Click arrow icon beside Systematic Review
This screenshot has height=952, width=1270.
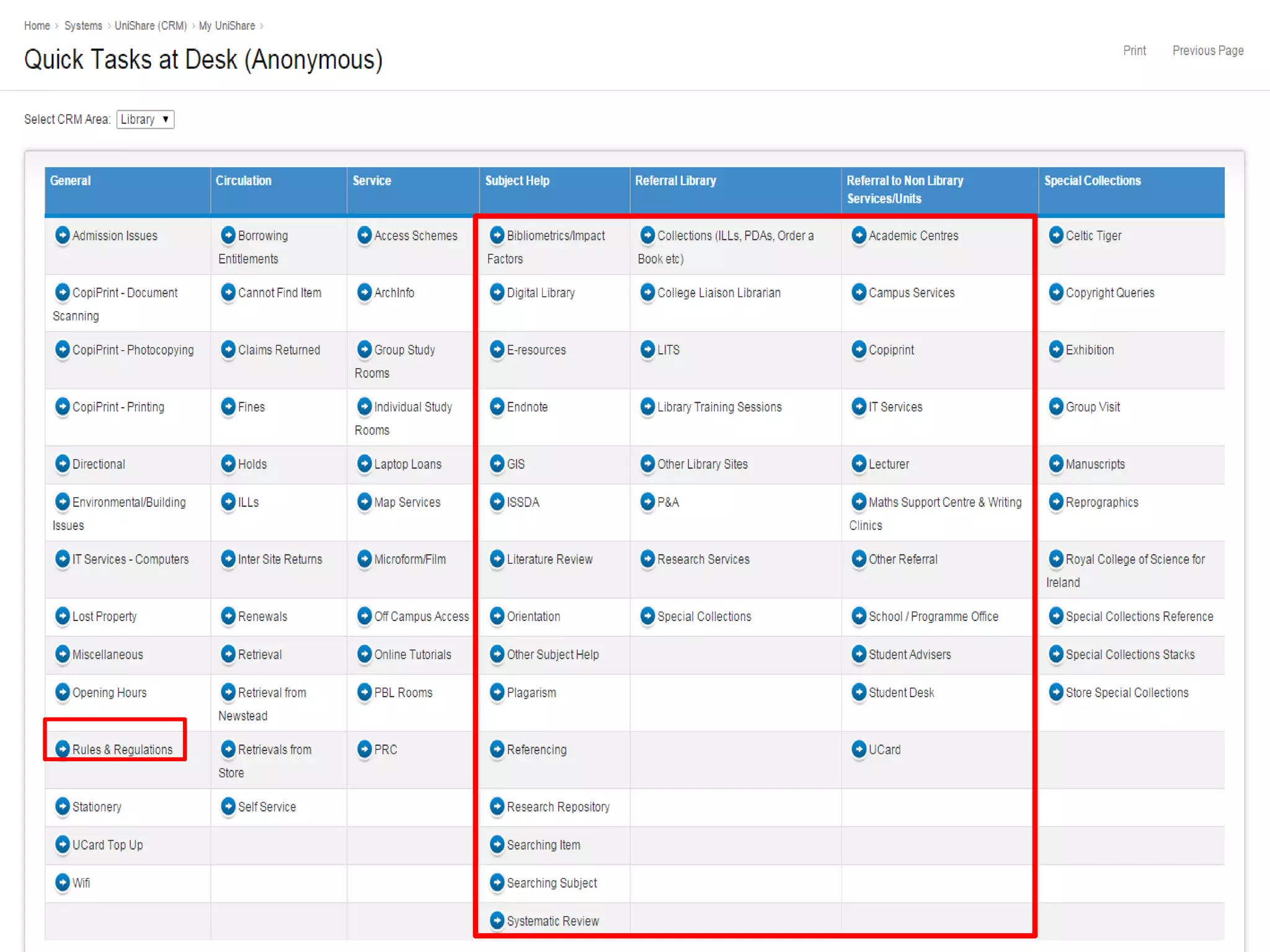tap(497, 920)
